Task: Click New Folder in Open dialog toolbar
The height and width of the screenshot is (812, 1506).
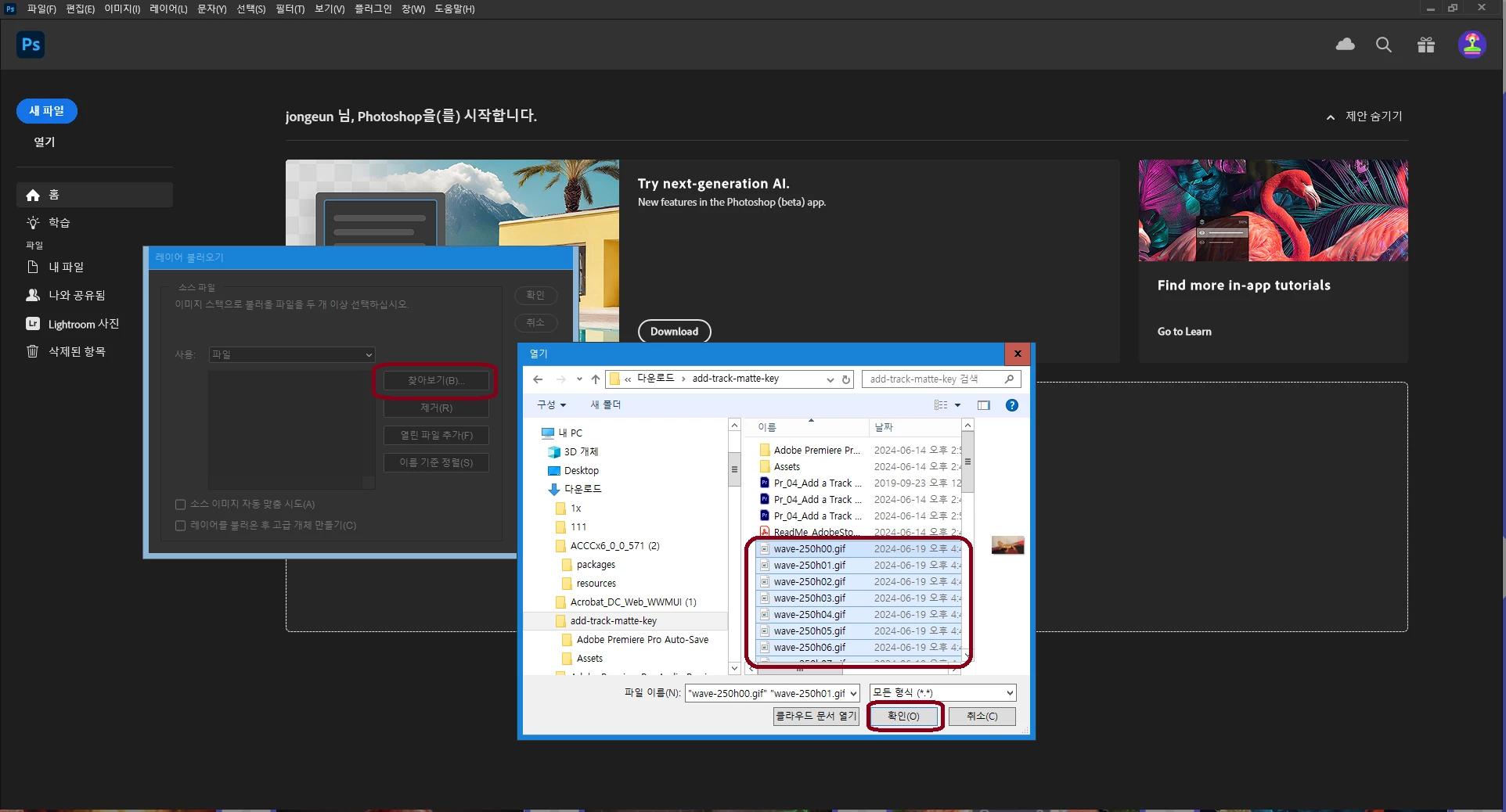Action: (x=606, y=405)
